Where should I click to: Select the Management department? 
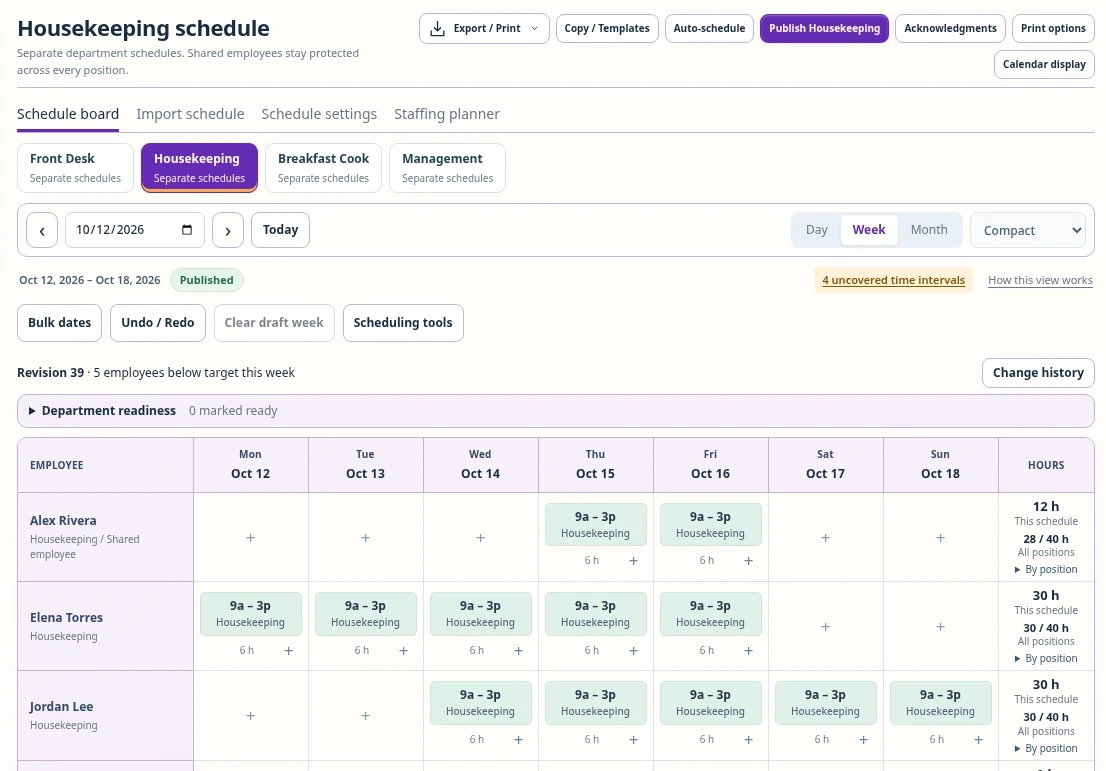pos(447,168)
